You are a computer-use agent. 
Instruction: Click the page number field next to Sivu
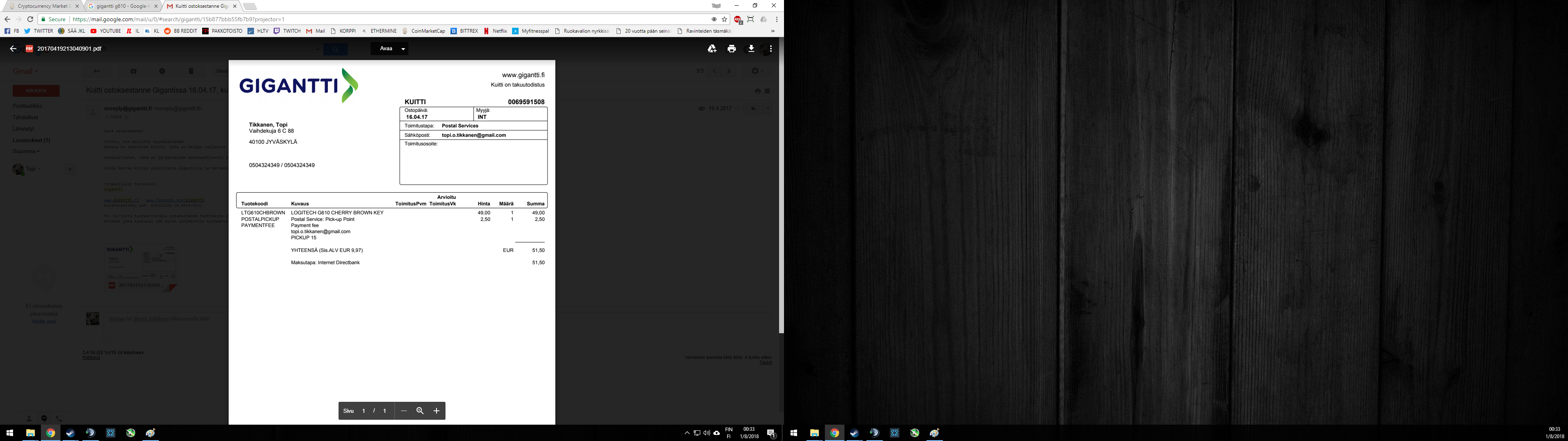(363, 411)
